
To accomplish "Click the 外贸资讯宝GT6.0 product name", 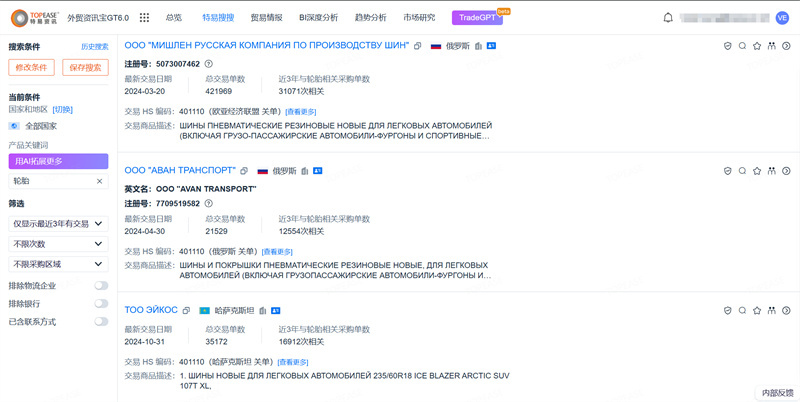I will pos(98,18).
